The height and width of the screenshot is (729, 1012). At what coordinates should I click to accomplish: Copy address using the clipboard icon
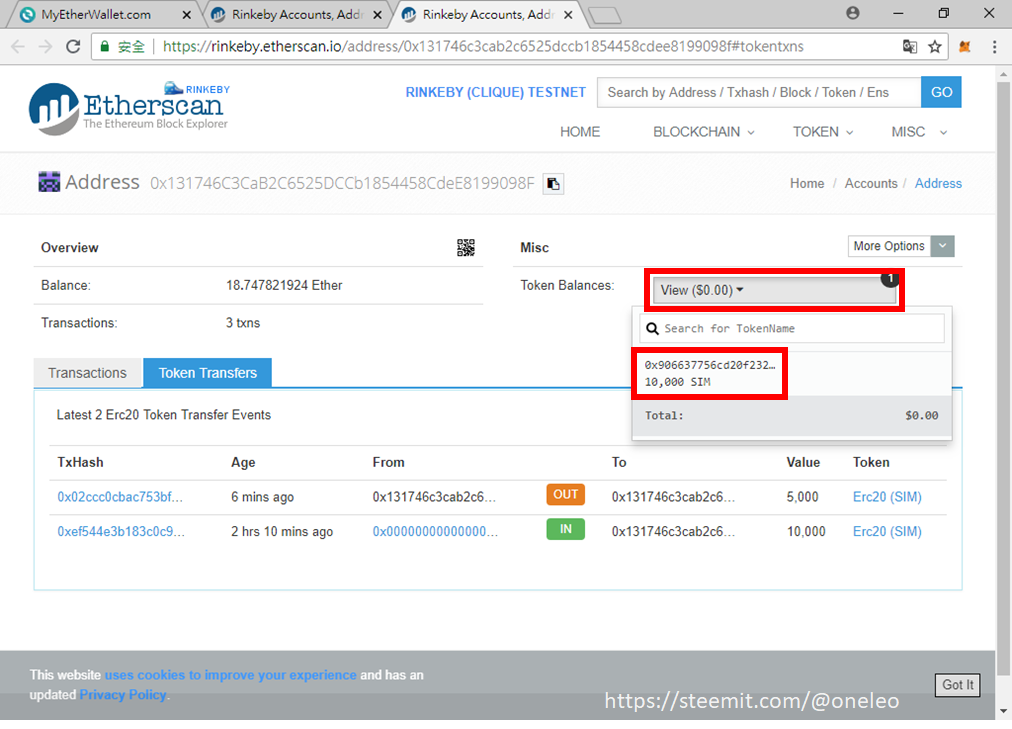(553, 184)
